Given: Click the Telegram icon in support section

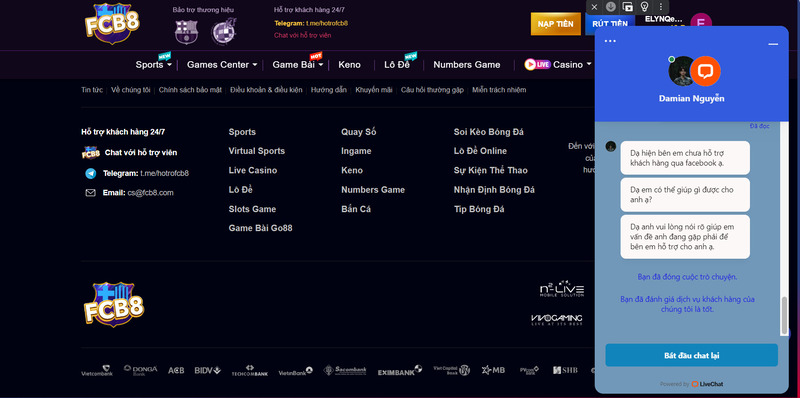Looking at the screenshot, I should tap(90, 173).
